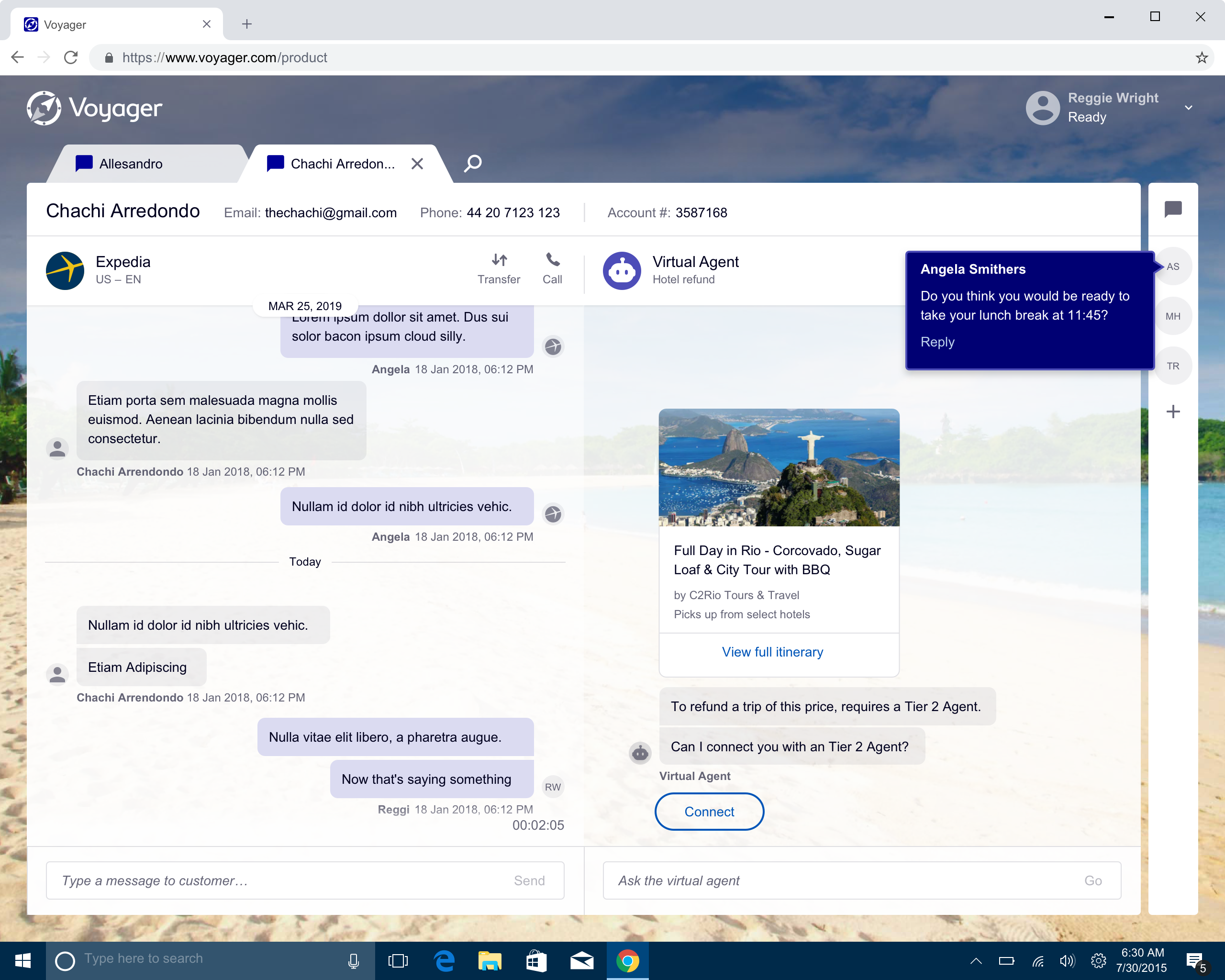Image resolution: width=1225 pixels, height=980 pixels.
Task: Show hidden tray icons chevron
Action: click(x=976, y=961)
